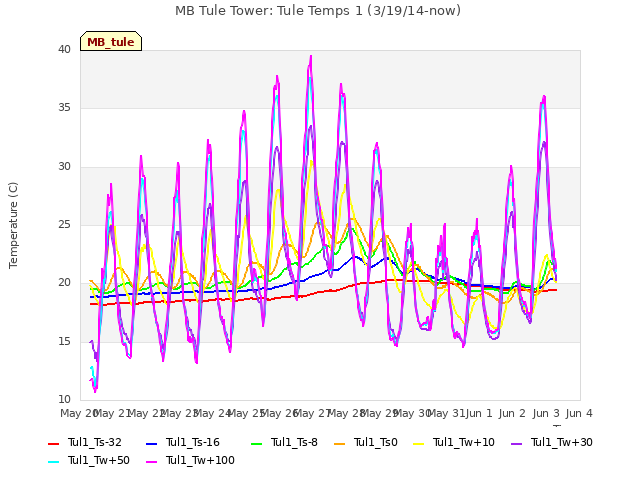Click the 40 y-axis tick label
The image size is (640, 480).
[64, 49]
